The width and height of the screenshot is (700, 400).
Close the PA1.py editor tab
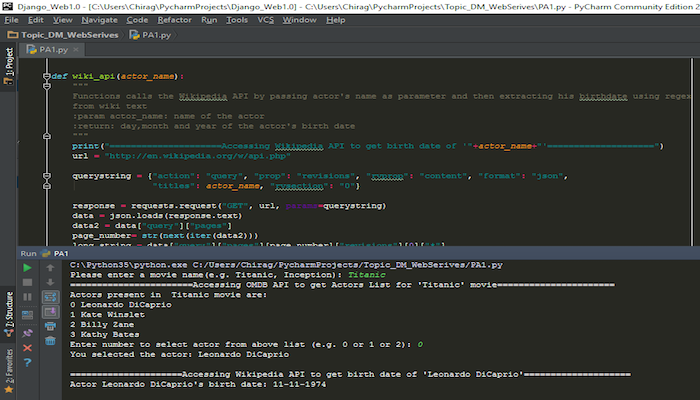point(76,50)
